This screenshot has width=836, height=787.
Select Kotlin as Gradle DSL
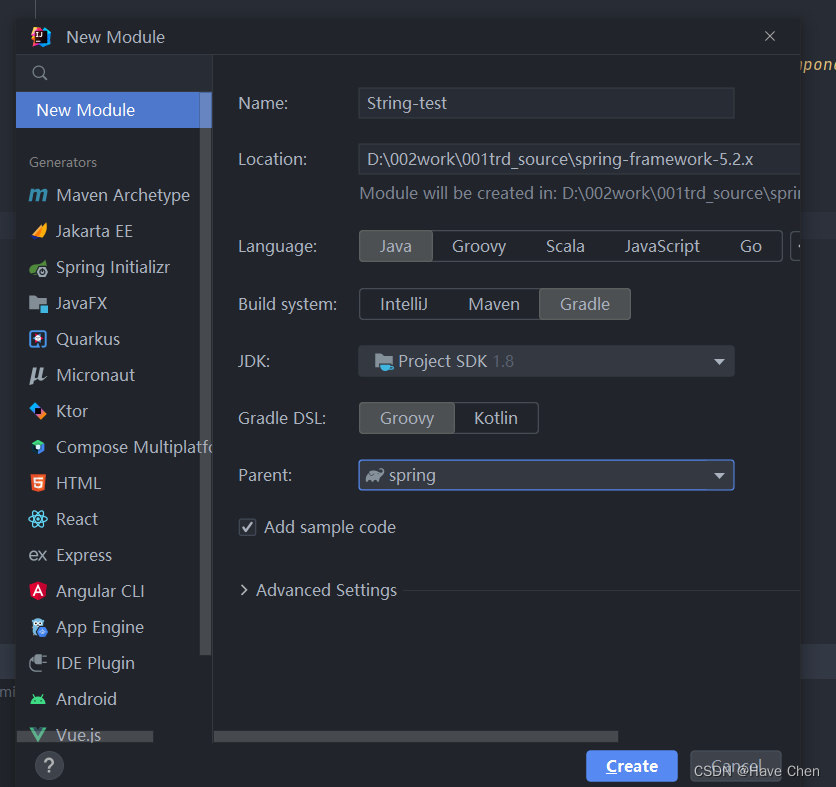(x=496, y=418)
